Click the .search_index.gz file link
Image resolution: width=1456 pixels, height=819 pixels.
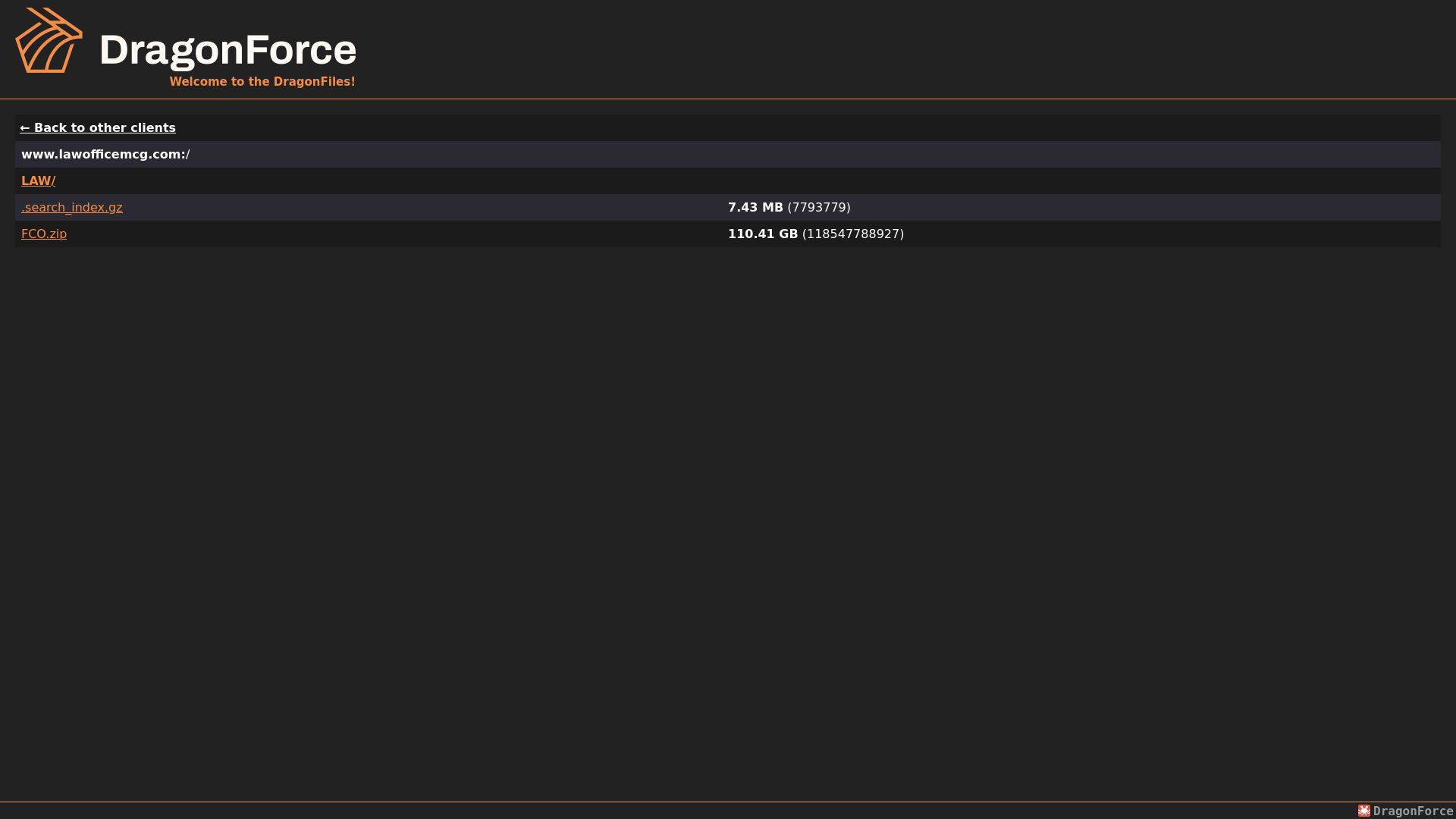pyautogui.click(x=72, y=207)
